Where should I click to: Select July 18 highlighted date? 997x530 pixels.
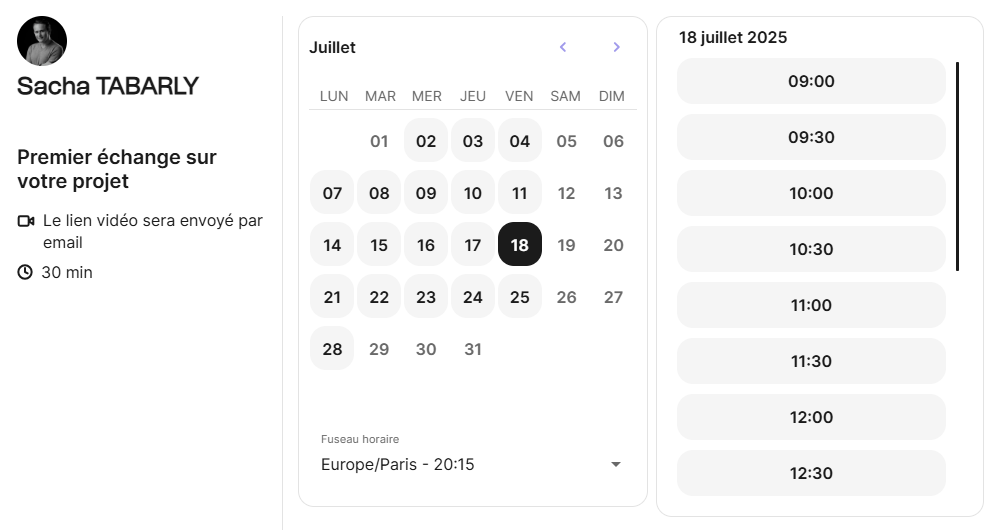(519, 245)
